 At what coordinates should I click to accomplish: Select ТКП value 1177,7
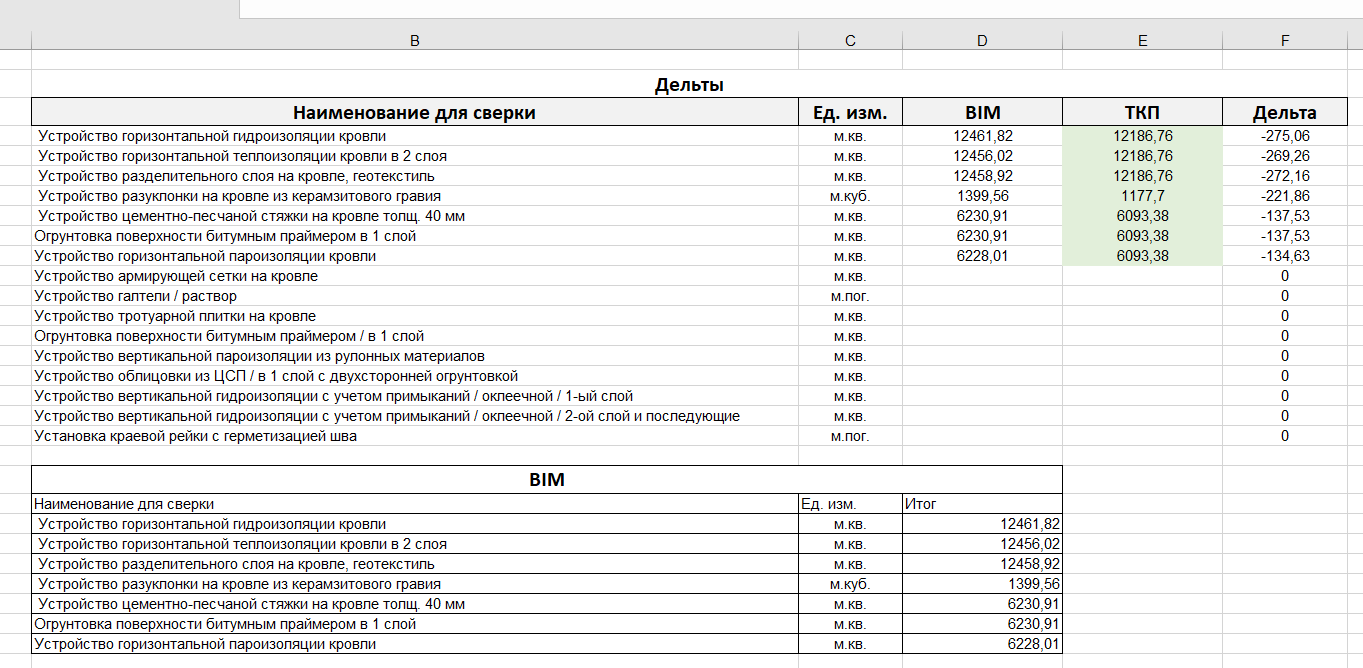[1142, 196]
